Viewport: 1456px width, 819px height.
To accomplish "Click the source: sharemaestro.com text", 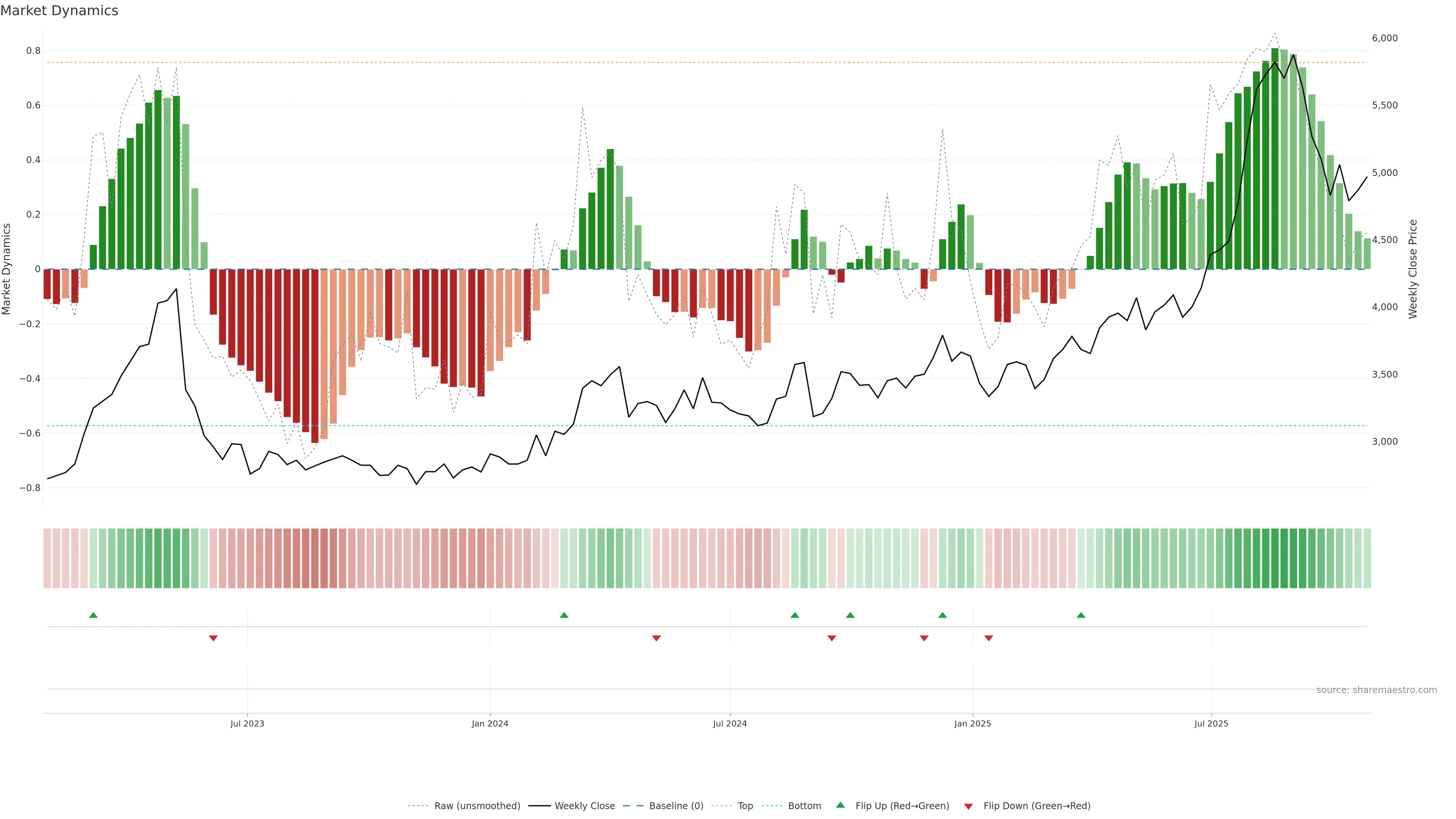I will pos(1376,690).
